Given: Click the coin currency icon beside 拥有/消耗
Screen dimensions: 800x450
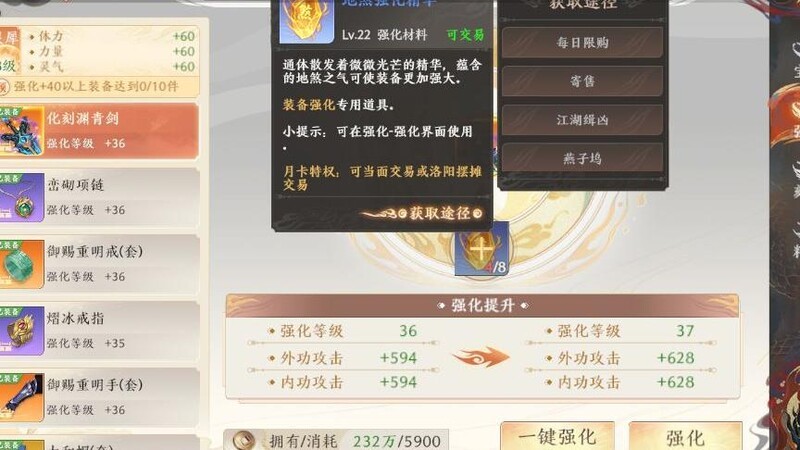Looking at the screenshot, I should (x=243, y=440).
